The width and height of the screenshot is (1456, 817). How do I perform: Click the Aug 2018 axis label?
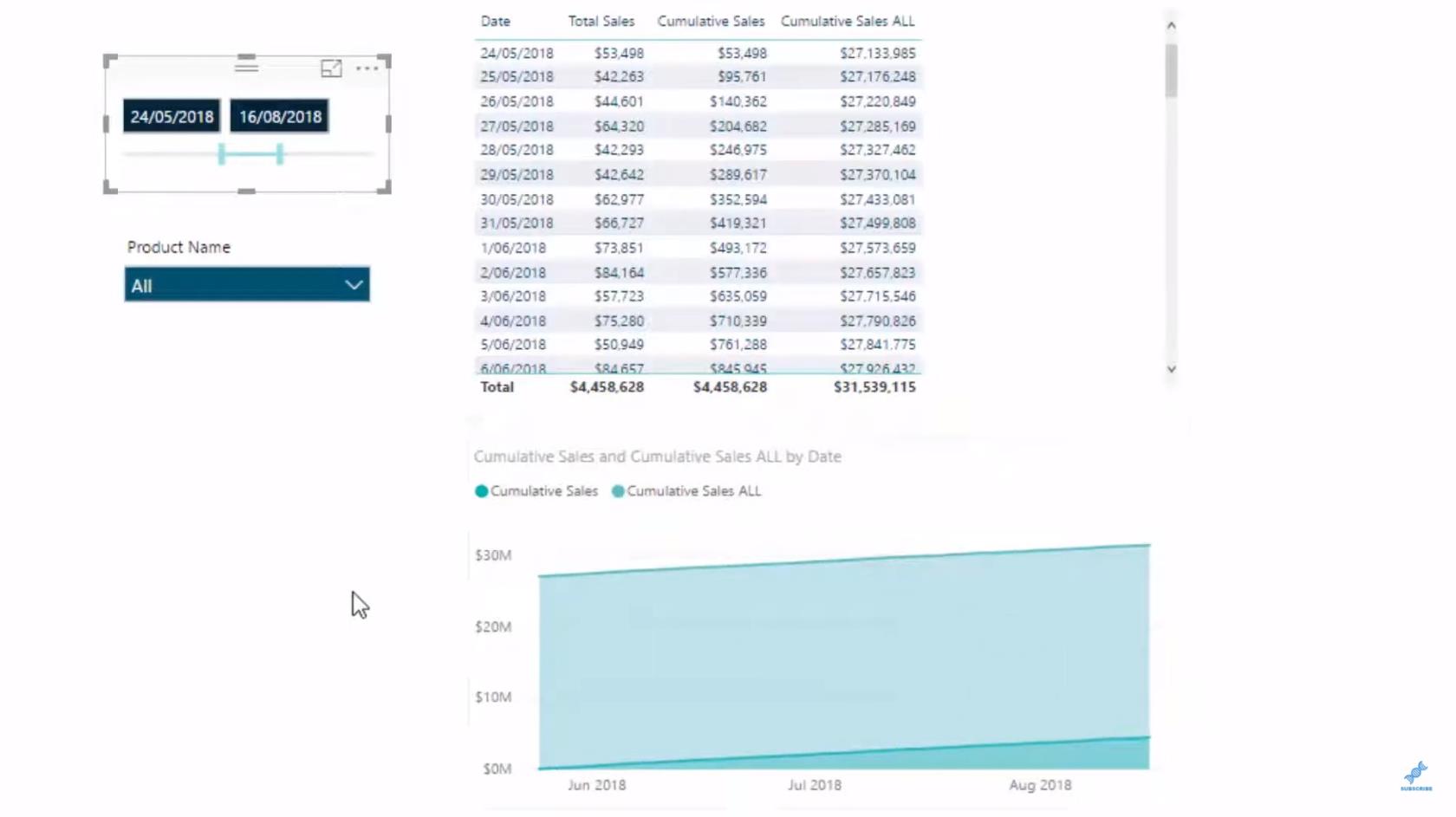pos(1040,785)
